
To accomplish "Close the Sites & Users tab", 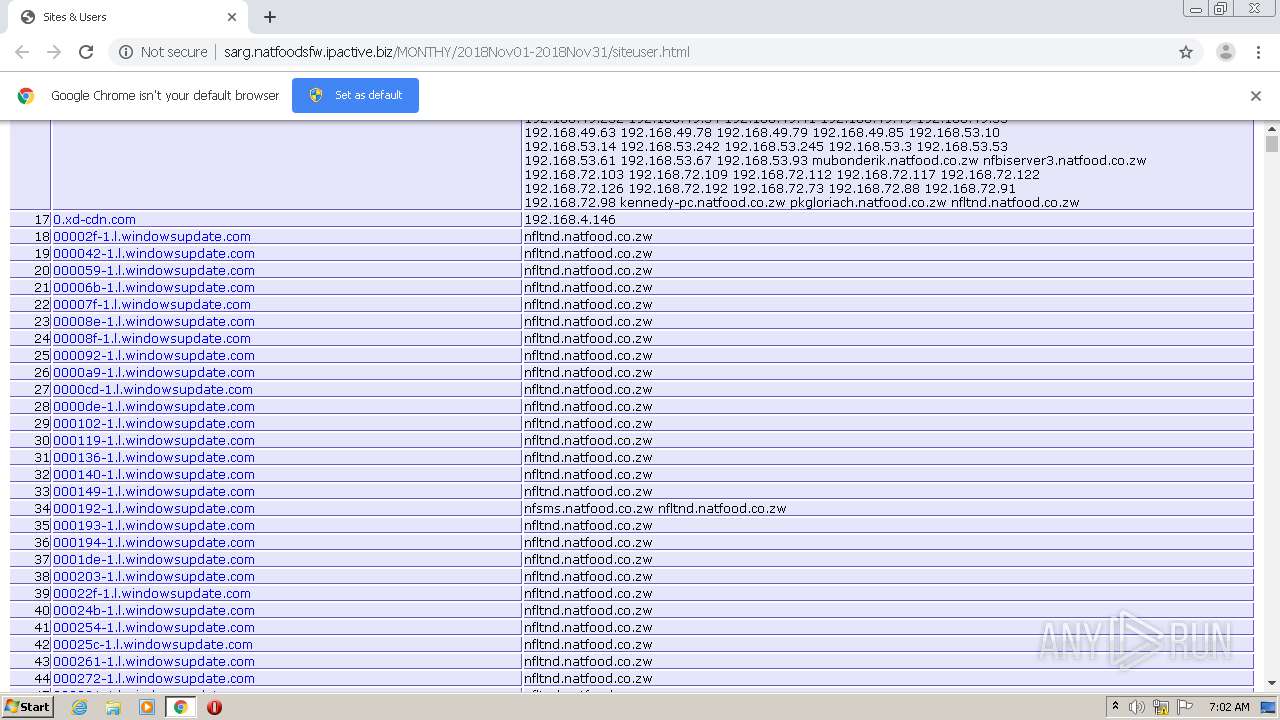I will [232, 17].
